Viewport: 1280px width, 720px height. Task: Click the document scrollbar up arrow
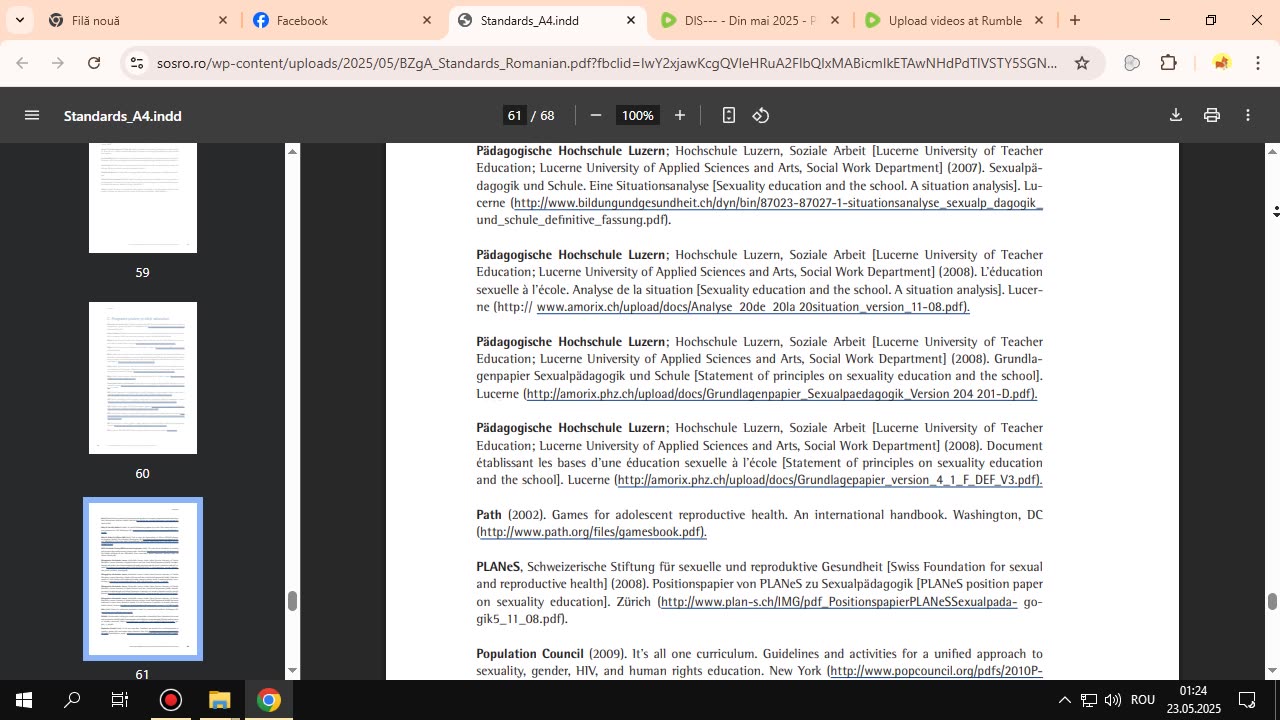coord(1272,151)
